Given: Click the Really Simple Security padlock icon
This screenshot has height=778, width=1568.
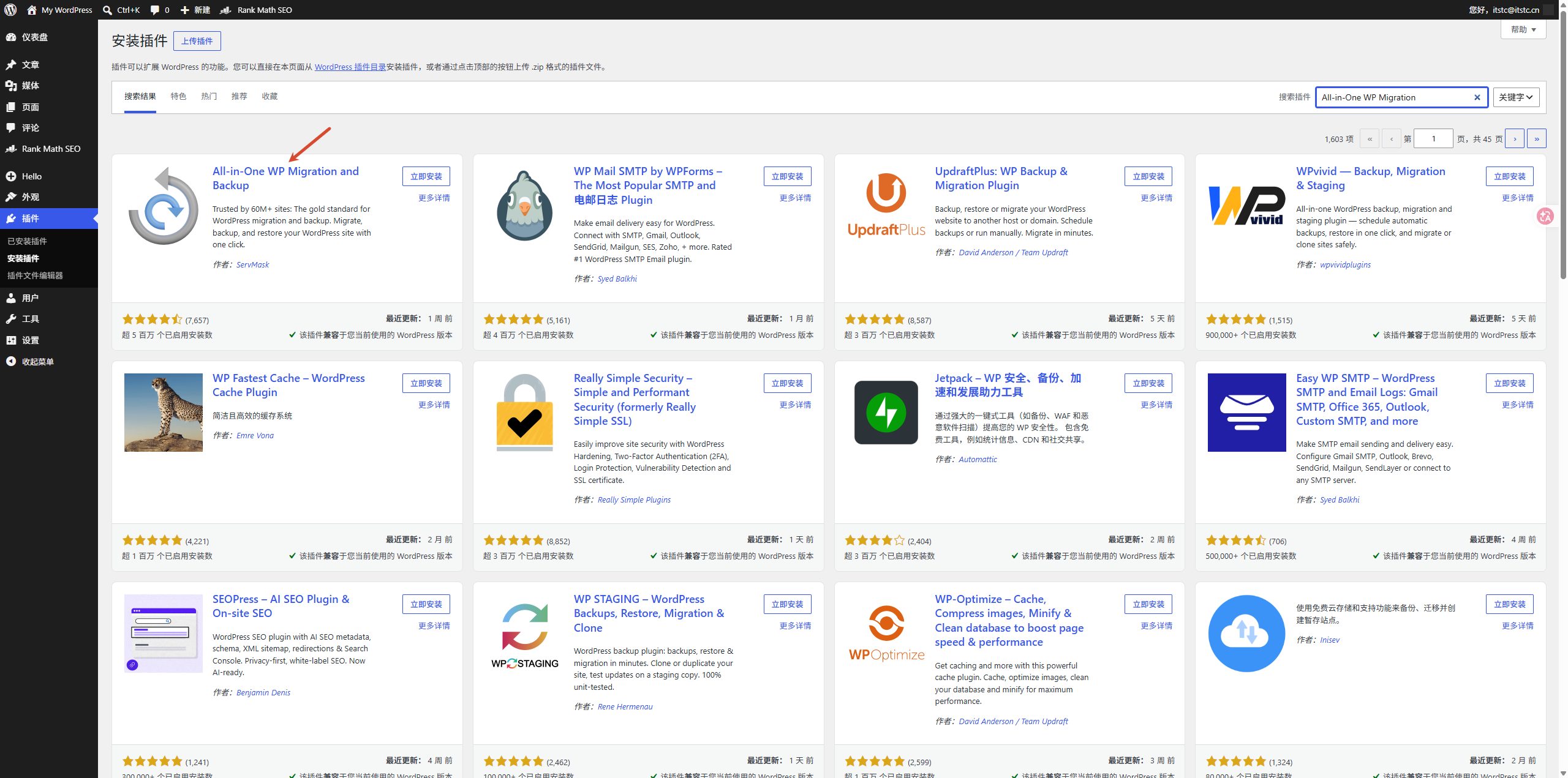Looking at the screenshot, I should click(524, 413).
